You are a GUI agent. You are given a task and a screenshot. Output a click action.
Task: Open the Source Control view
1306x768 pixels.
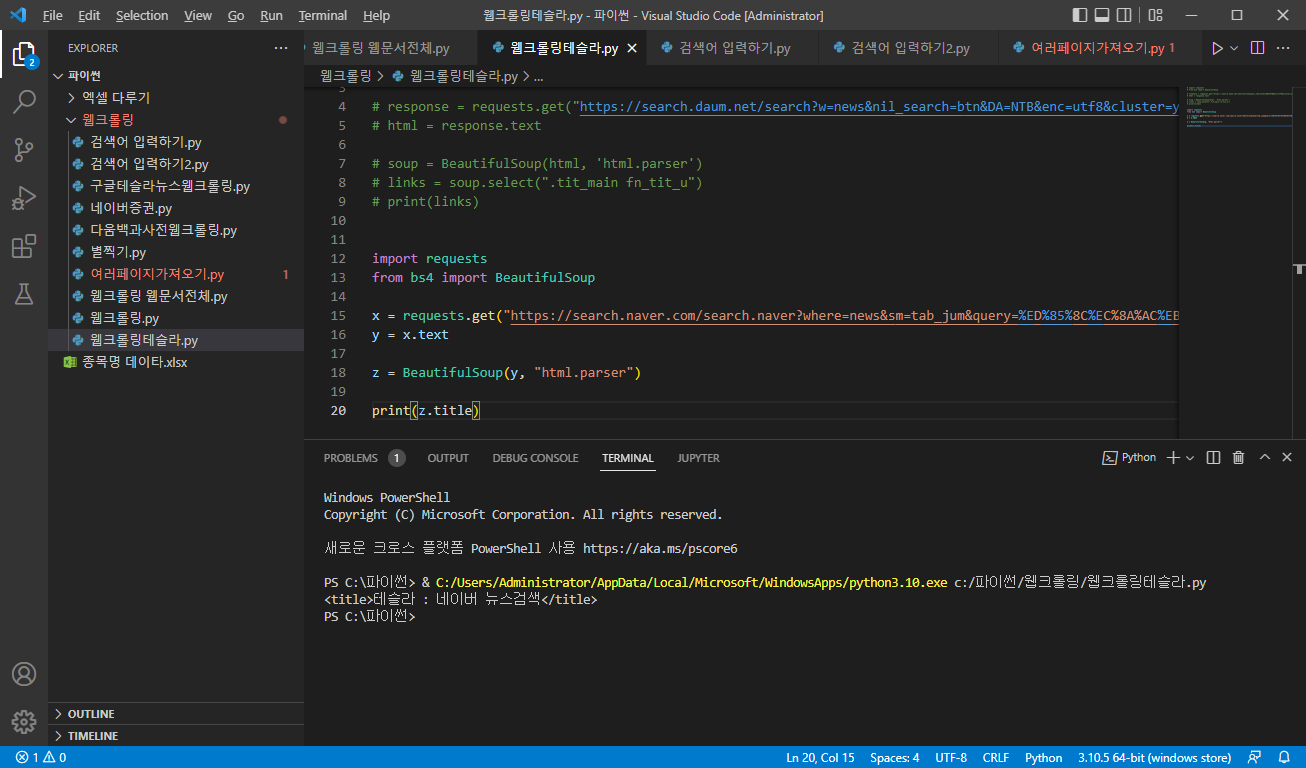pyautogui.click(x=24, y=150)
